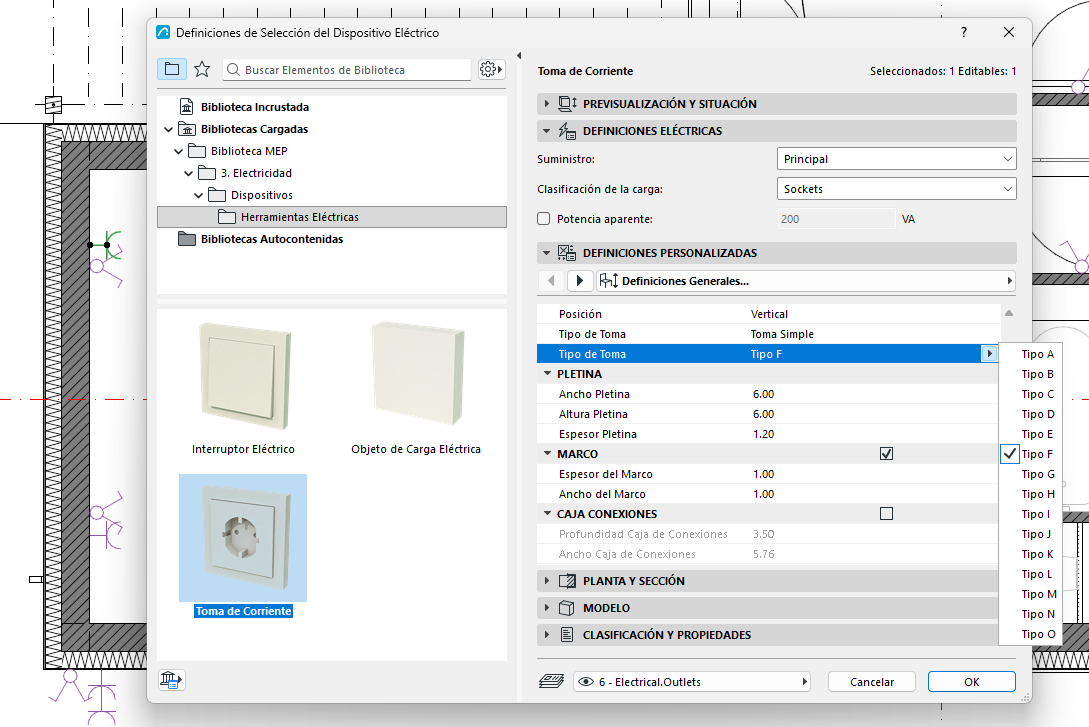
Task: Enable the Potencia aparente checkbox
Action: tap(544, 219)
